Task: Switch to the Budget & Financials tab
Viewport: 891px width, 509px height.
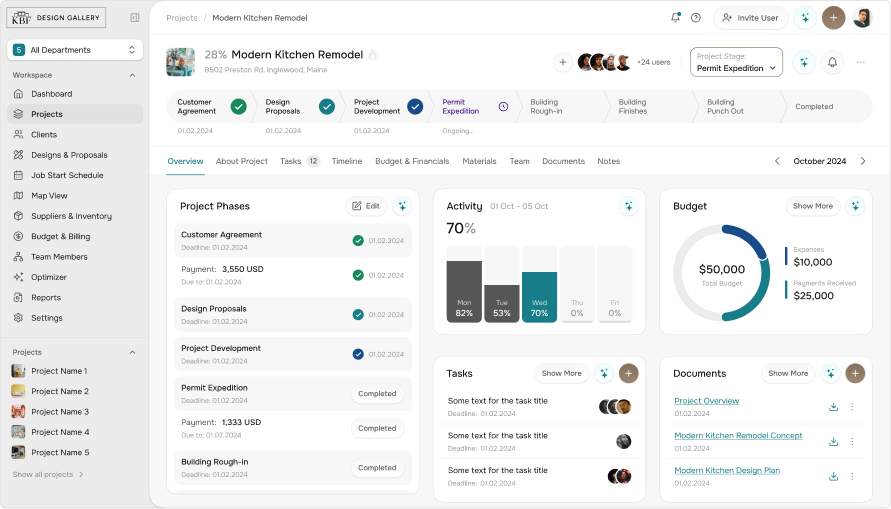Action: (x=412, y=161)
